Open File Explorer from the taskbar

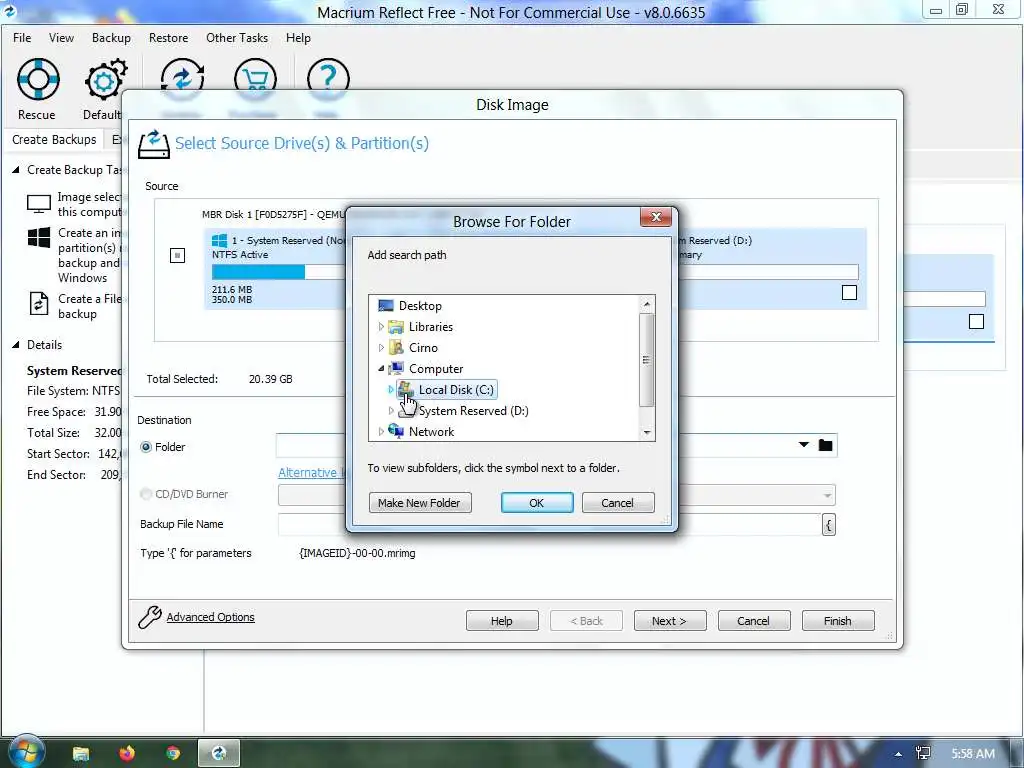click(81, 753)
